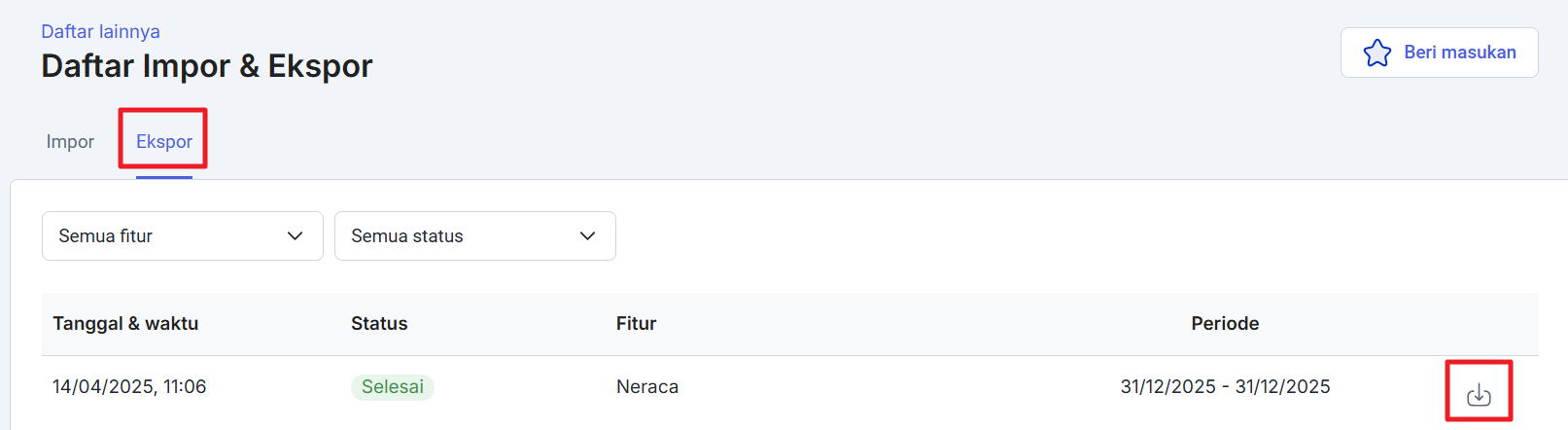Click the Semua fitur label text

point(105,235)
